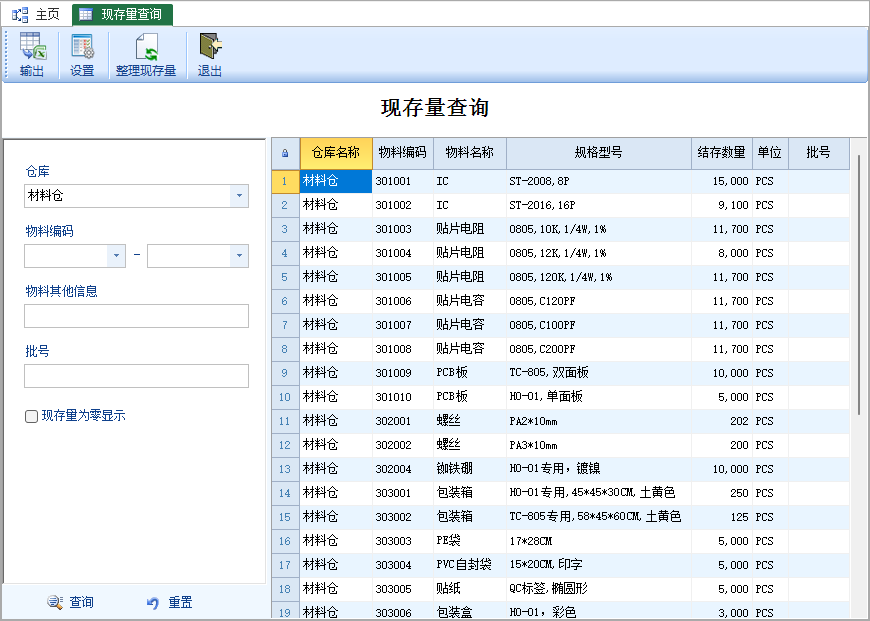This screenshot has height=621, width=870.
Task: Click cell ST-2016,16P
Action: click(x=599, y=205)
